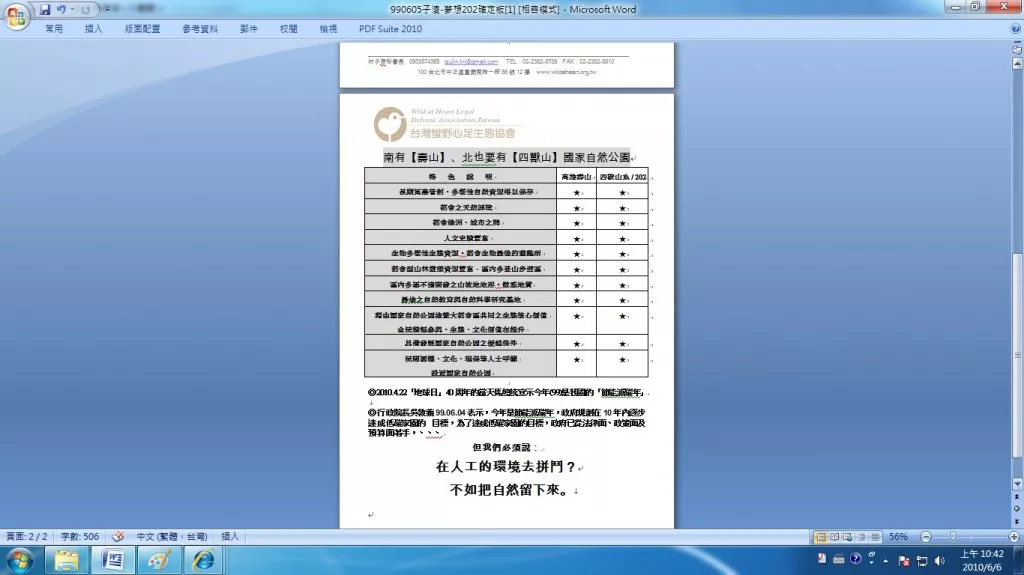Open the Windows Start menu
Image resolution: width=1024 pixels, height=575 pixels.
tap(19, 561)
